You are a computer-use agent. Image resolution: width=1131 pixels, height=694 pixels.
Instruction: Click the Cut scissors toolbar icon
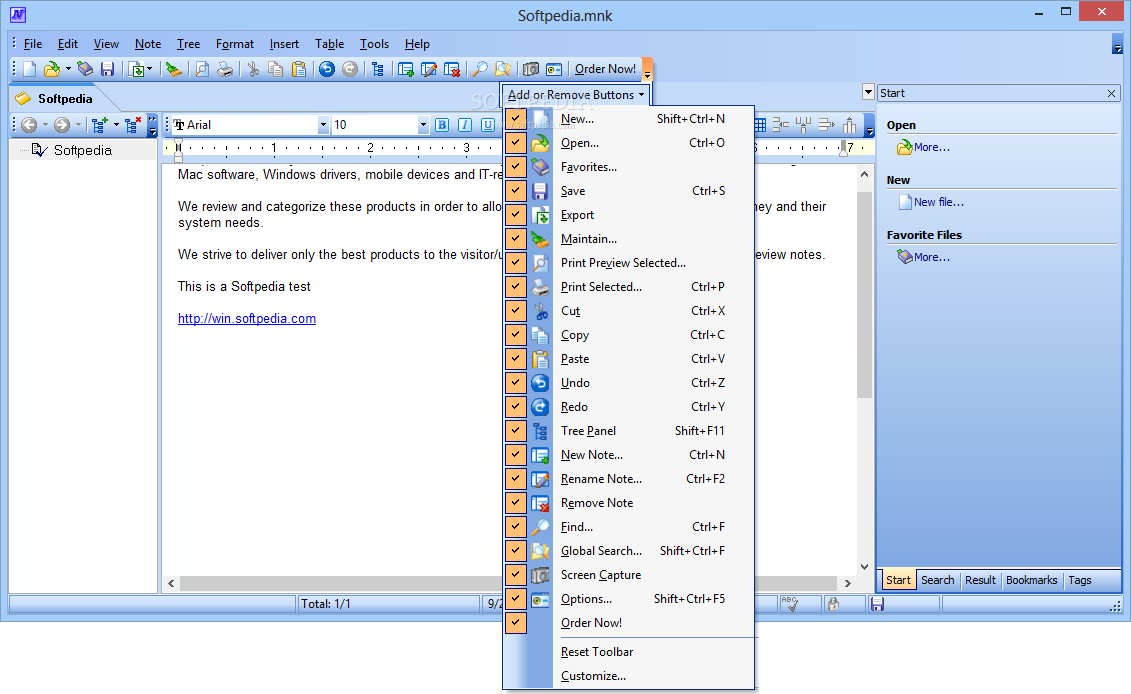(x=253, y=69)
